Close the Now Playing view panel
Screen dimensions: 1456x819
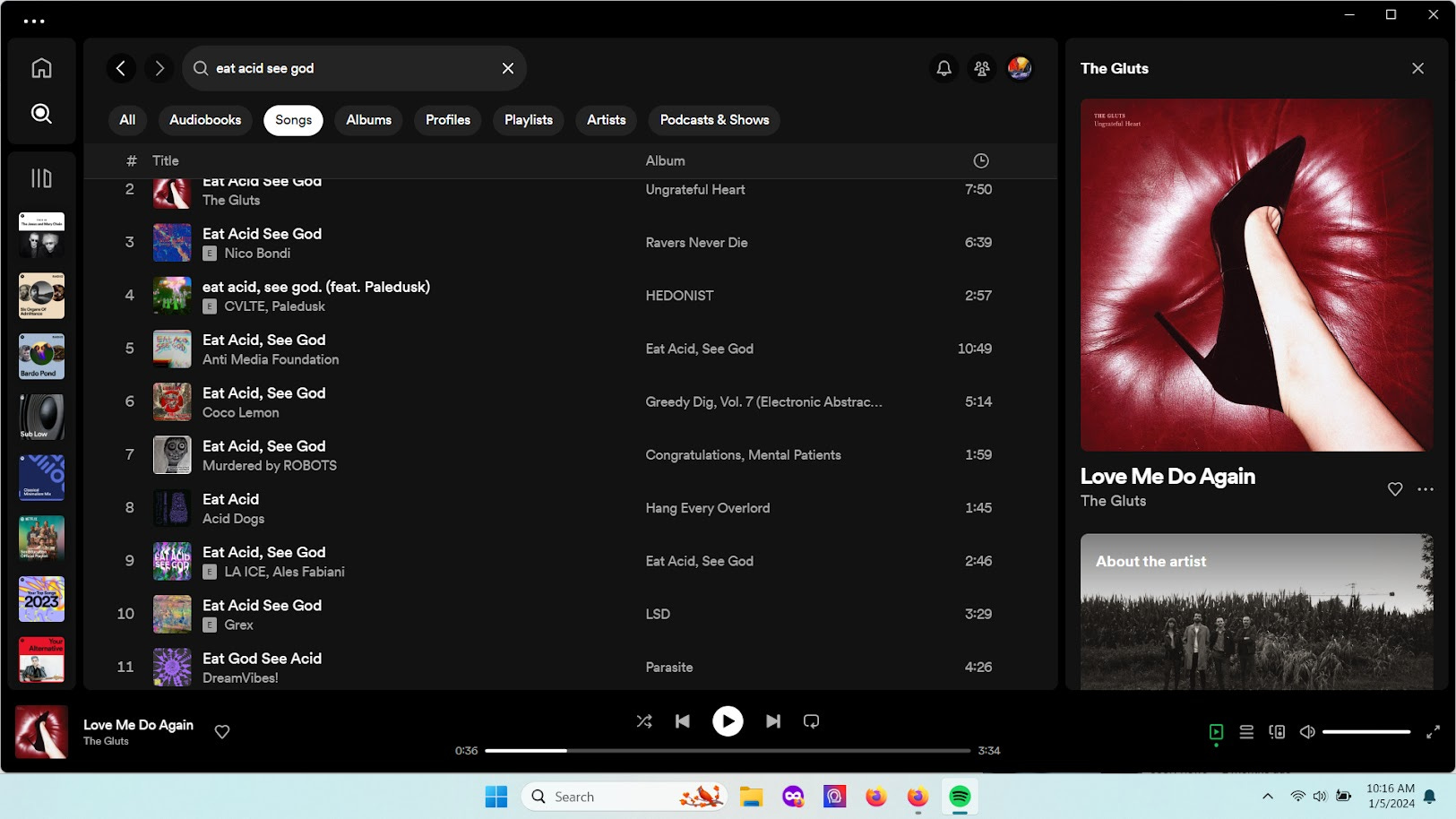[1417, 68]
